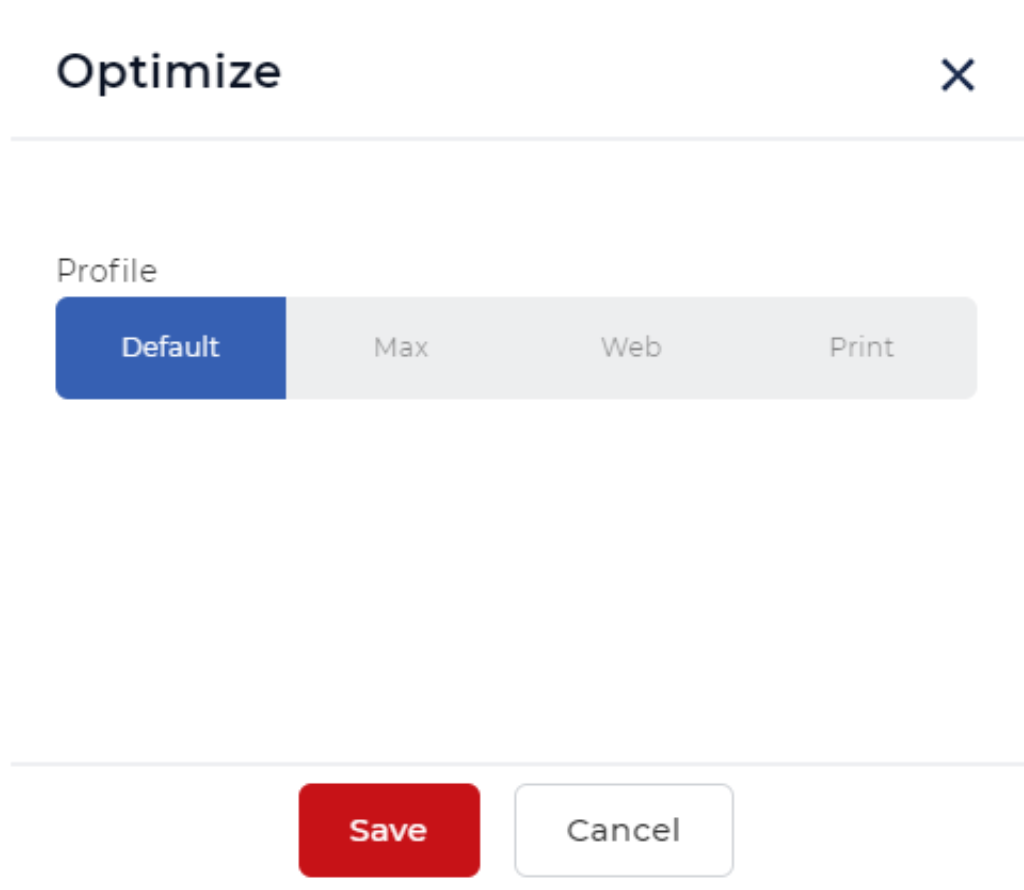Keep the highlighted Default profile selected

click(x=171, y=348)
